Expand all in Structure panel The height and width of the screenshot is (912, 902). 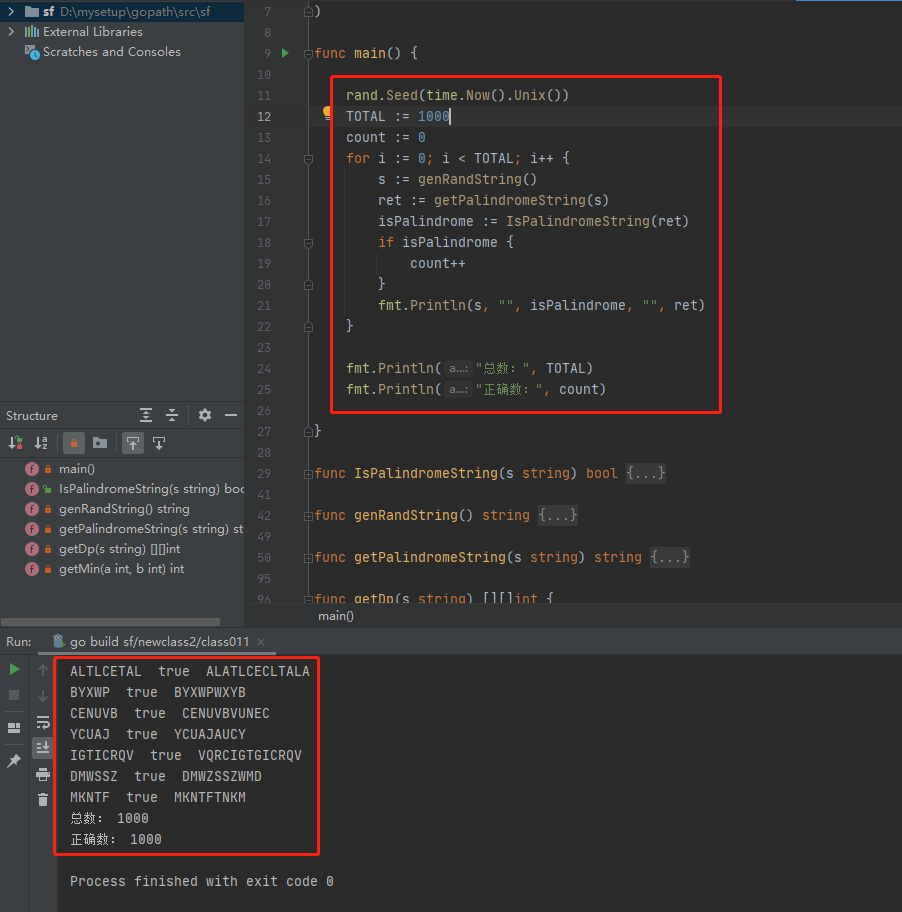[146, 415]
